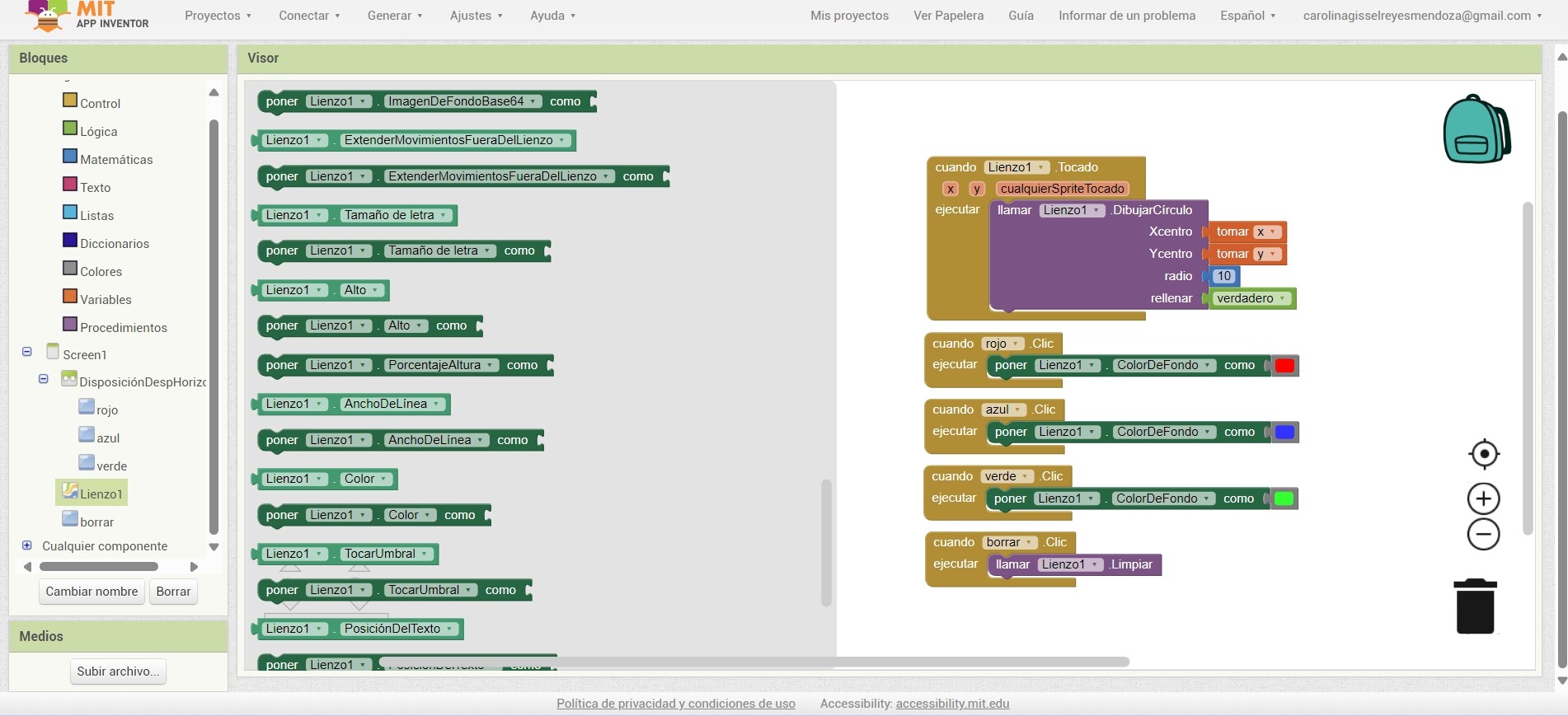Open the Guía link
Image resolution: width=1568 pixels, height=716 pixels.
coord(1021,16)
